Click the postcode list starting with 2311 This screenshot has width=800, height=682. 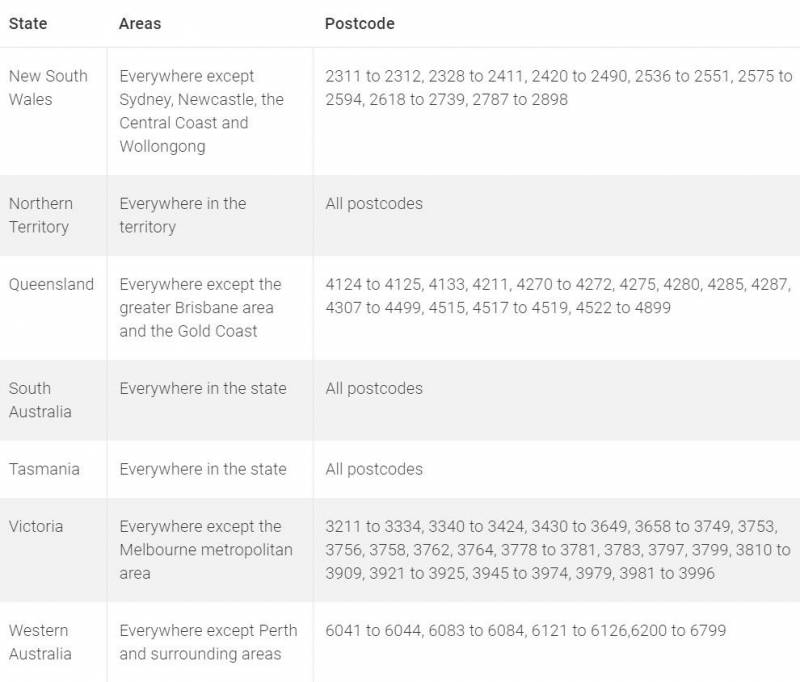point(558,88)
